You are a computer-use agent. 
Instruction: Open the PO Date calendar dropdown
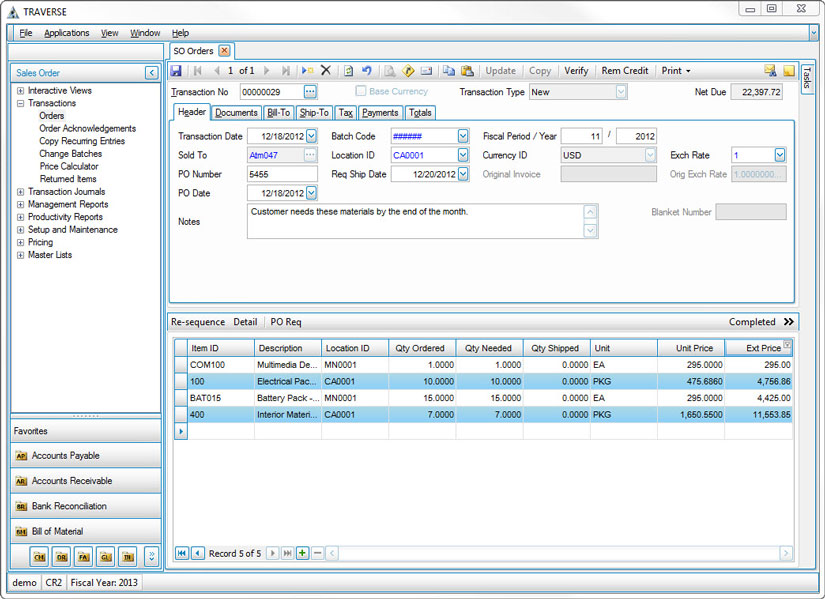pos(311,193)
